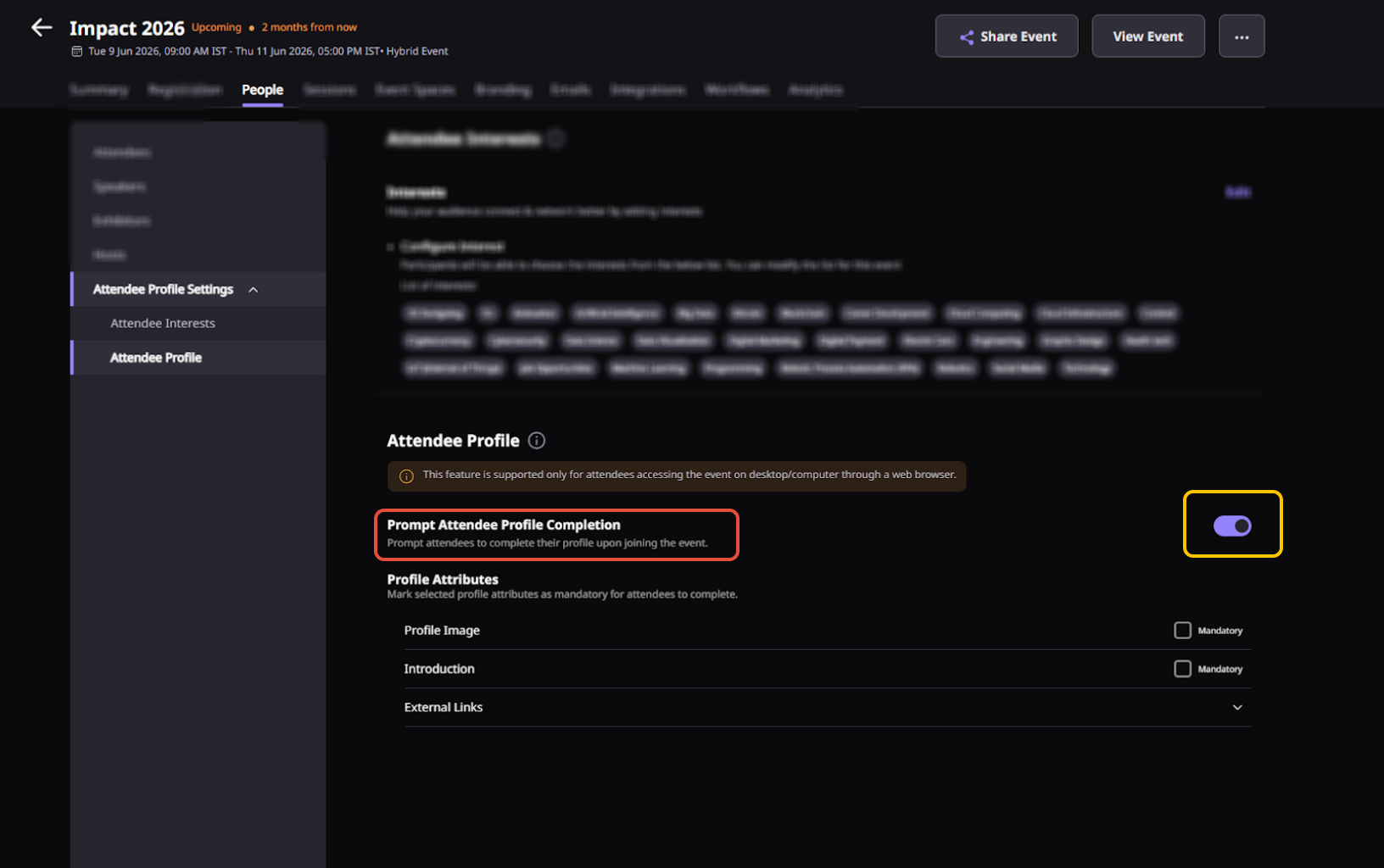Viewport: 1384px width, 868px height.
Task: Click the Impact 2026 event title
Action: click(x=127, y=28)
